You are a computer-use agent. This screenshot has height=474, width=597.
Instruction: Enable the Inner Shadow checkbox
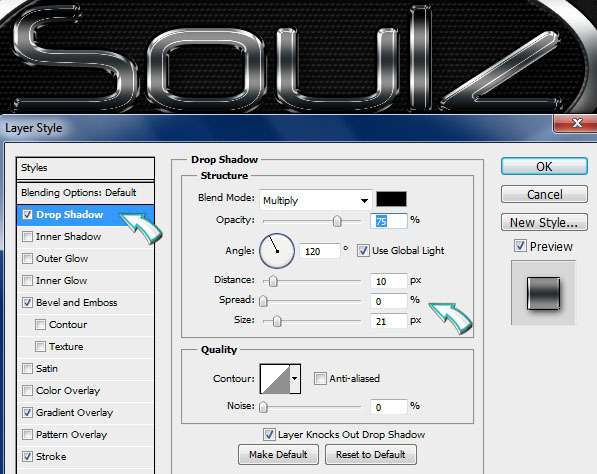(x=27, y=237)
